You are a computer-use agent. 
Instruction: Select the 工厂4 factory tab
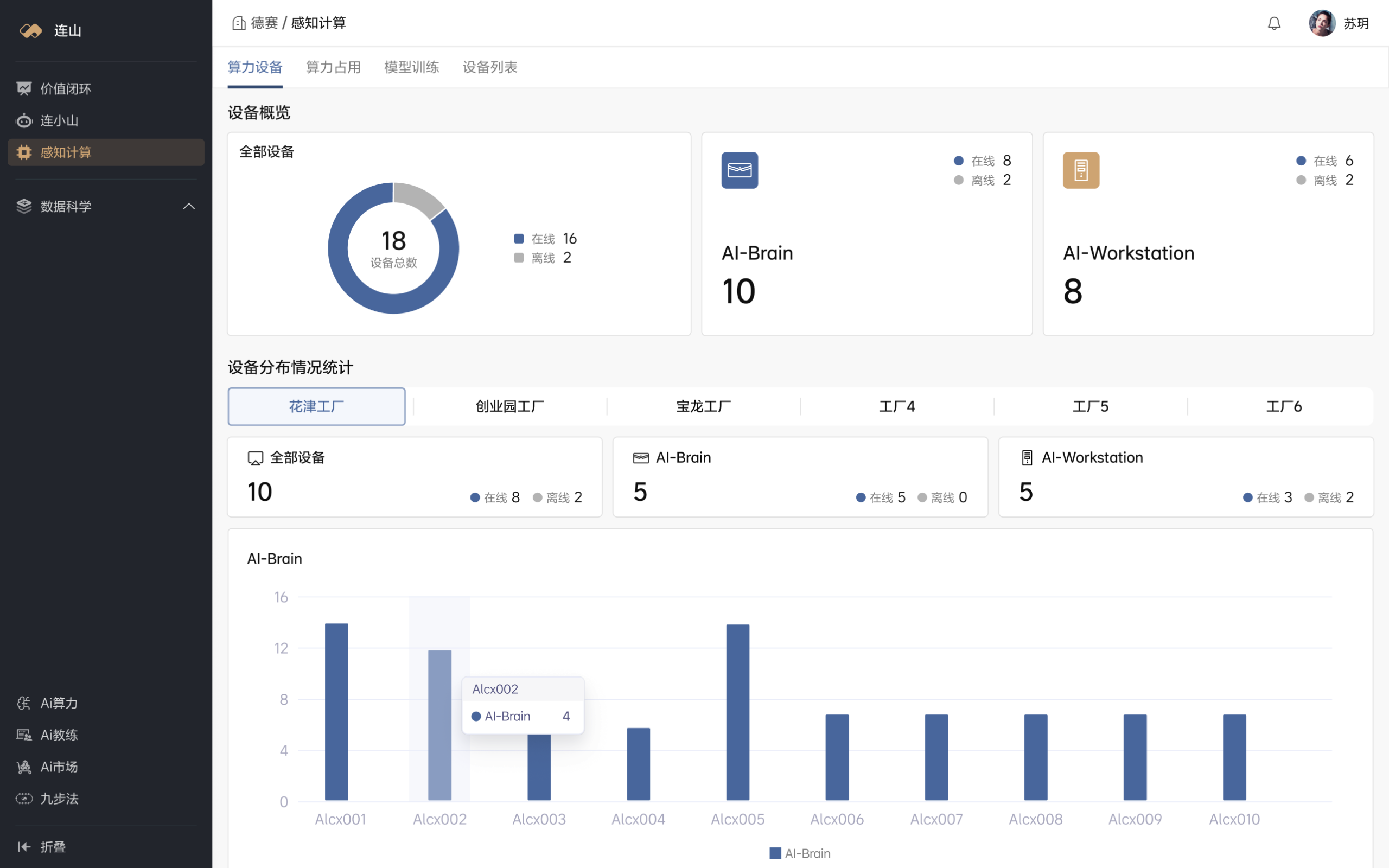897,406
